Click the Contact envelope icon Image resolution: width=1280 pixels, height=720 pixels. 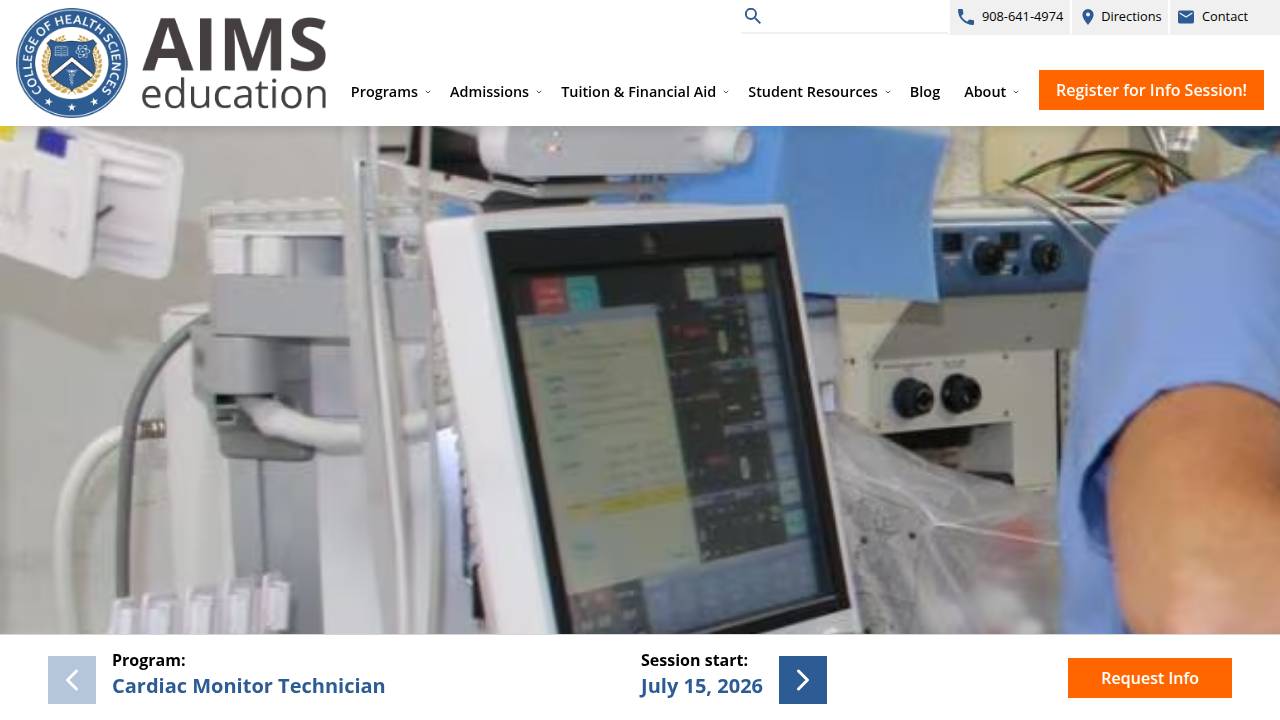tap(1186, 16)
